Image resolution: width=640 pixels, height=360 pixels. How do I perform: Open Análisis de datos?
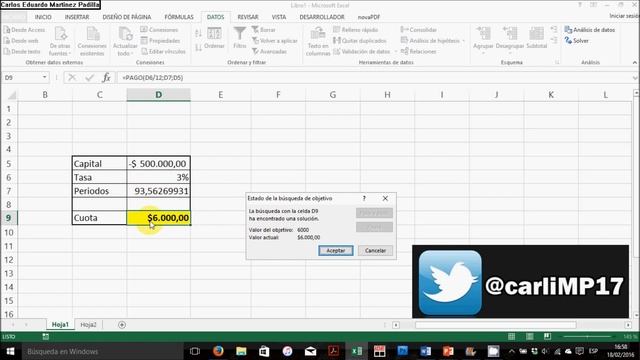coord(590,30)
